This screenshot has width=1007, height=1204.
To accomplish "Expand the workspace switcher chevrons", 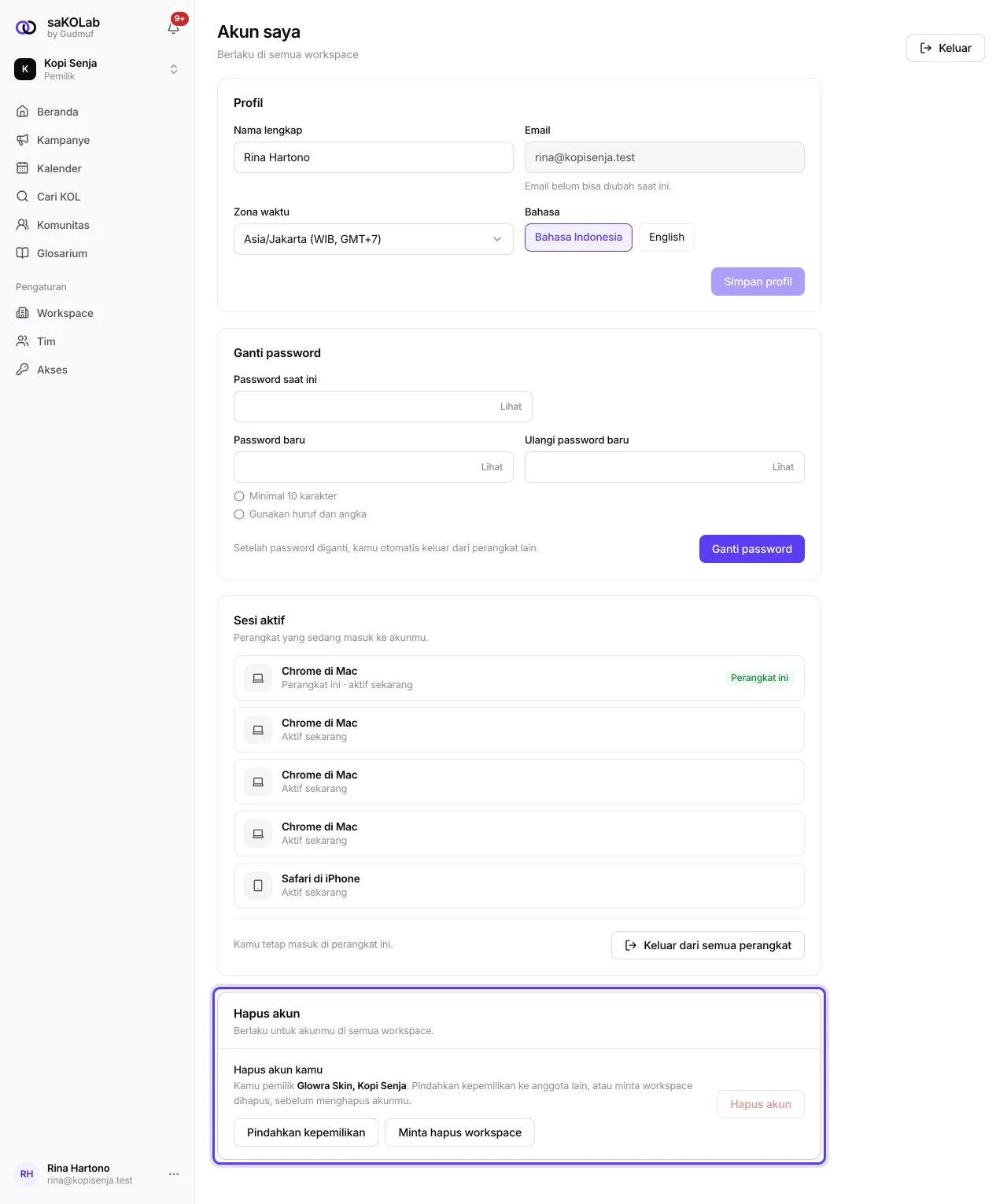I will (174, 69).
